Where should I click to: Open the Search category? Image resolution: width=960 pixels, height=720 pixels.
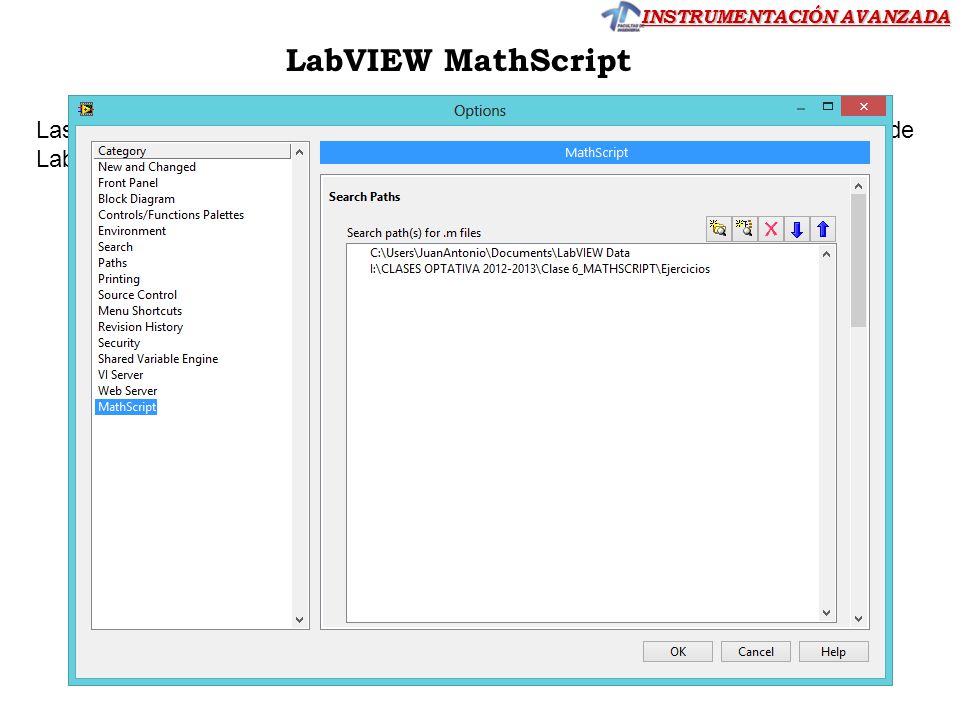[115, 246]
